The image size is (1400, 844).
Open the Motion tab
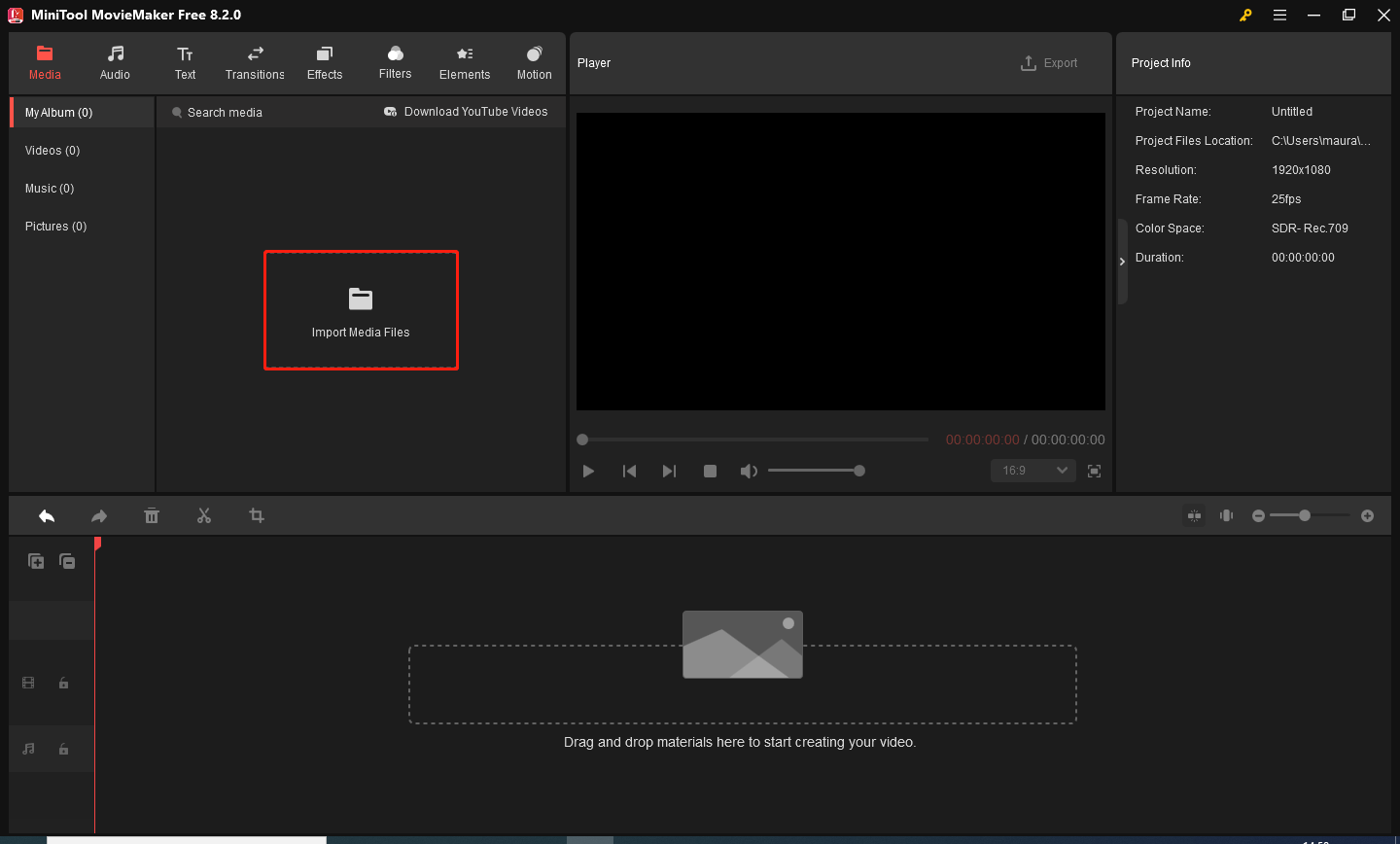[534, 63]
